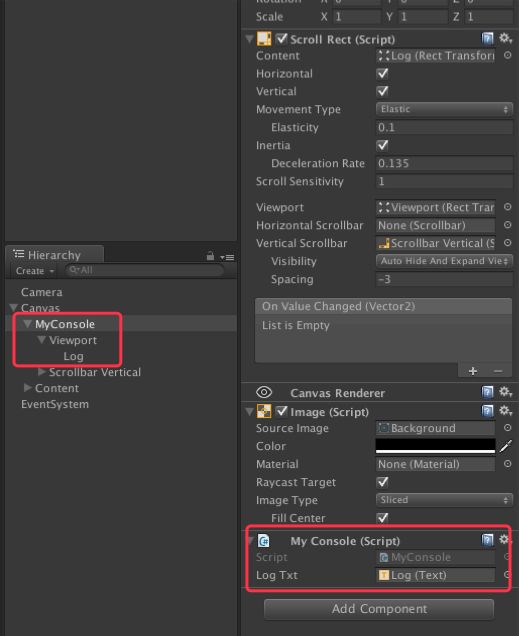Screen dimensions: 519x636
Task: Expand Scrollbar Vertical in hierarchy
Action: (41, 372)
